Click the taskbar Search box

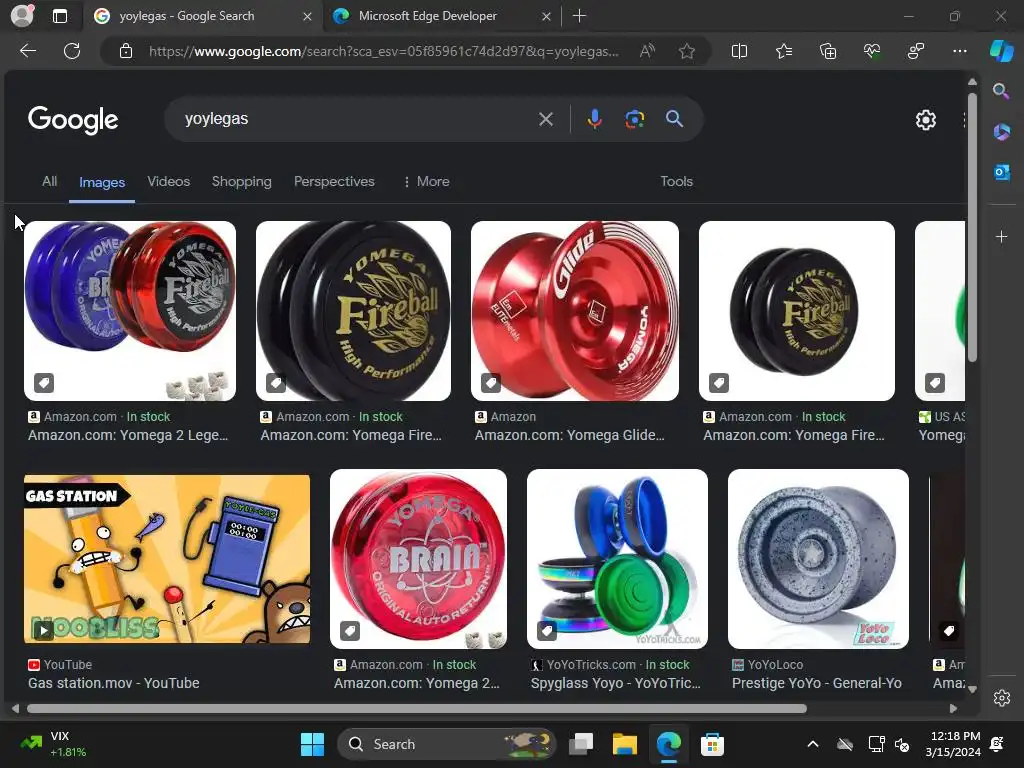click(447, 744)
